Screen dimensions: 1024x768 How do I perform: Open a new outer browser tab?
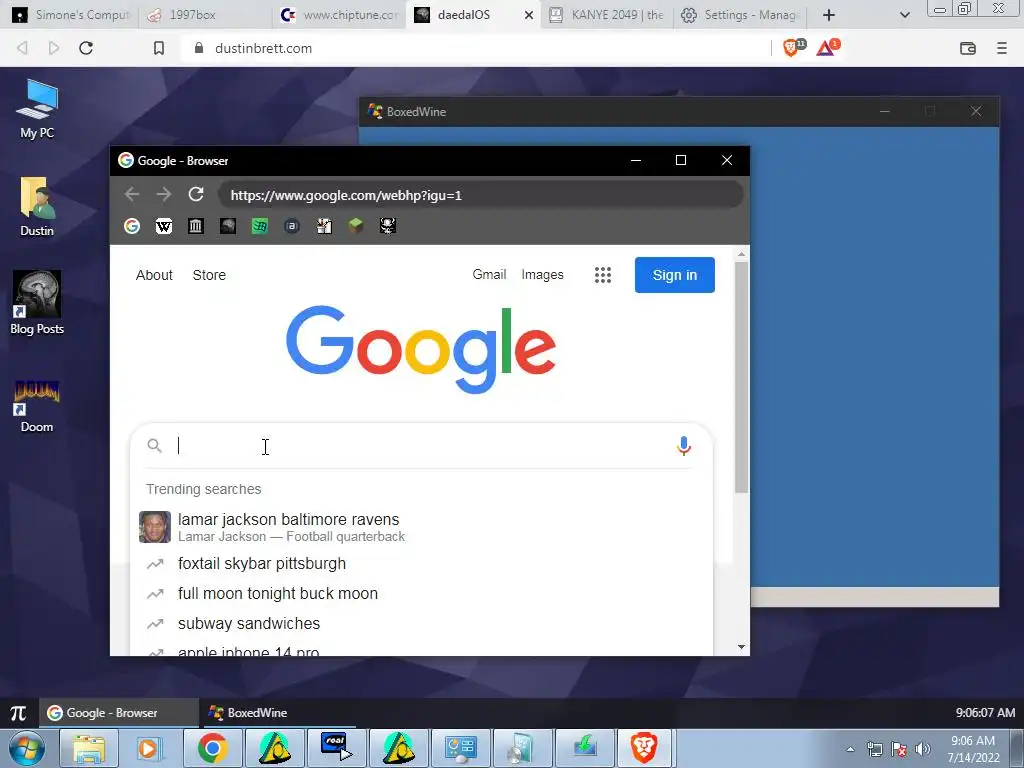tap(829, 15)
